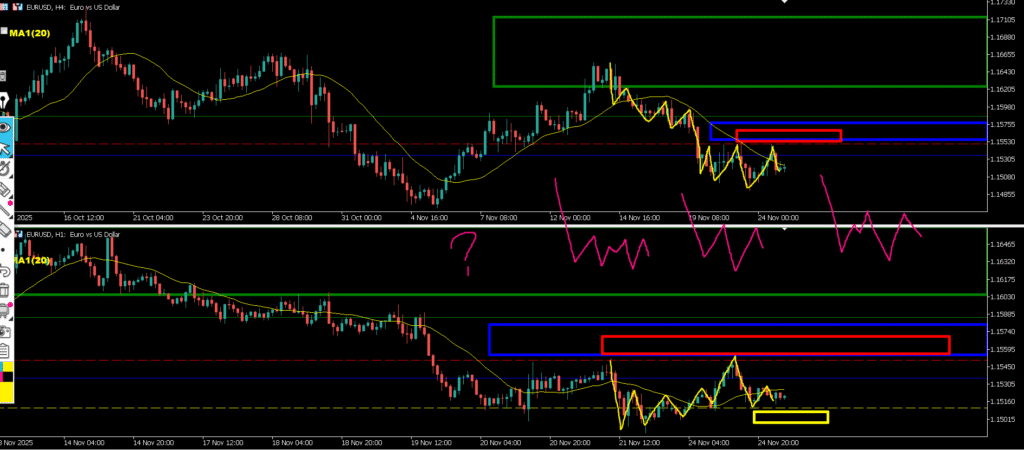Click the white triangle marker atop H4 chart
This screenshot has height=450, width=1024.
[x=785, y=2]
